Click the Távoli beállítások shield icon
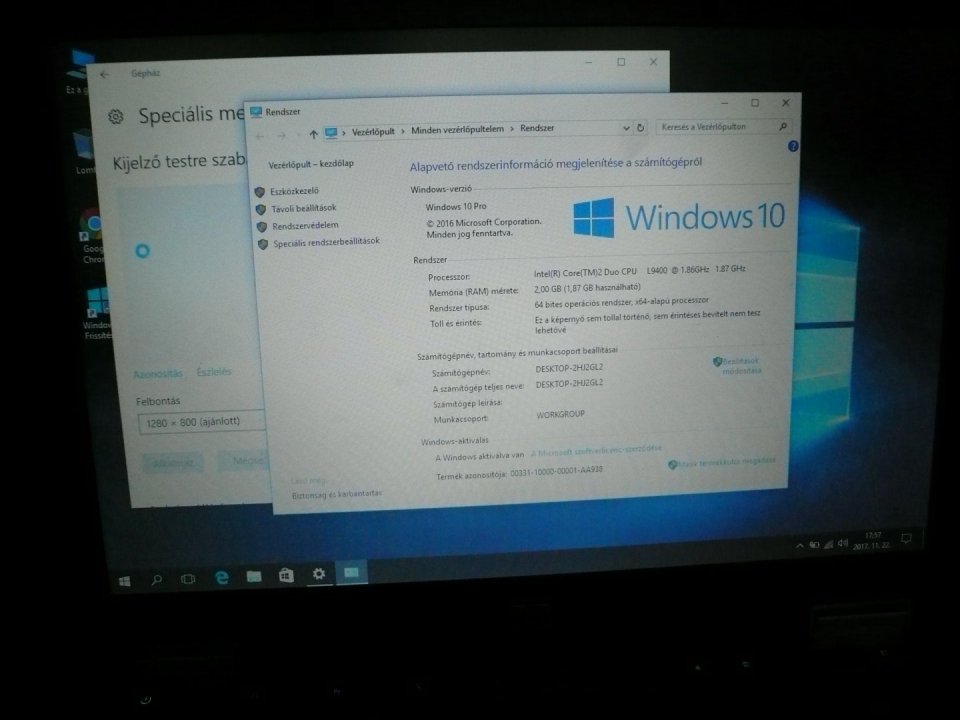 click(261, 209)
